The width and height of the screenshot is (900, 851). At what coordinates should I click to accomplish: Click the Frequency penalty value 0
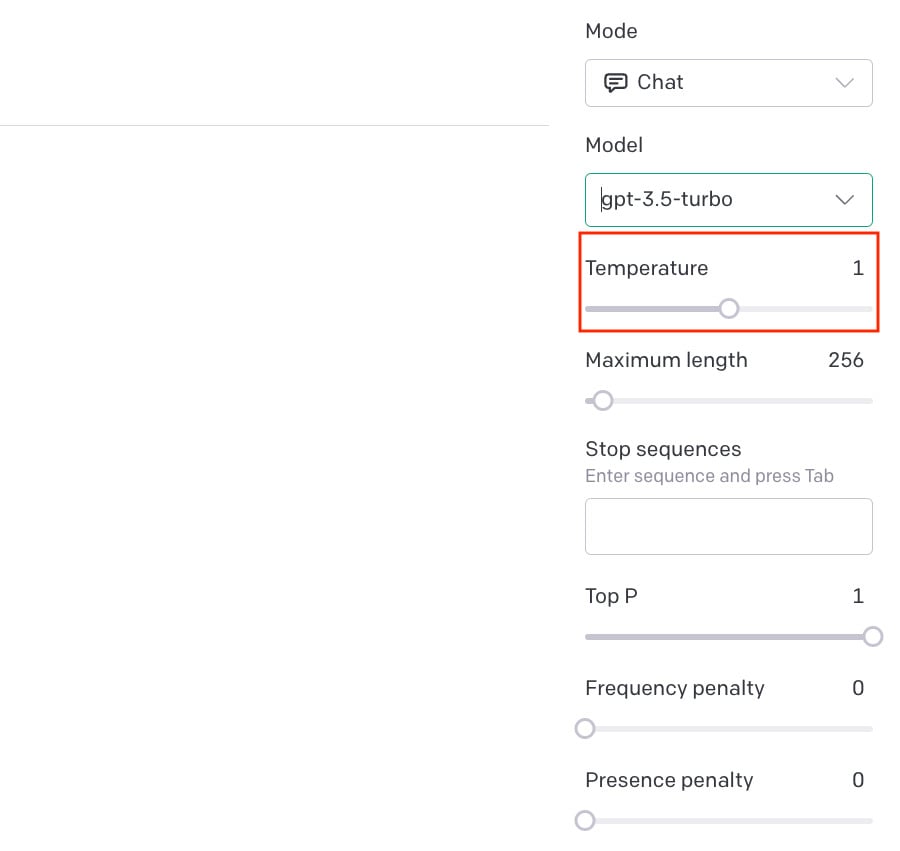coord(858,687)
